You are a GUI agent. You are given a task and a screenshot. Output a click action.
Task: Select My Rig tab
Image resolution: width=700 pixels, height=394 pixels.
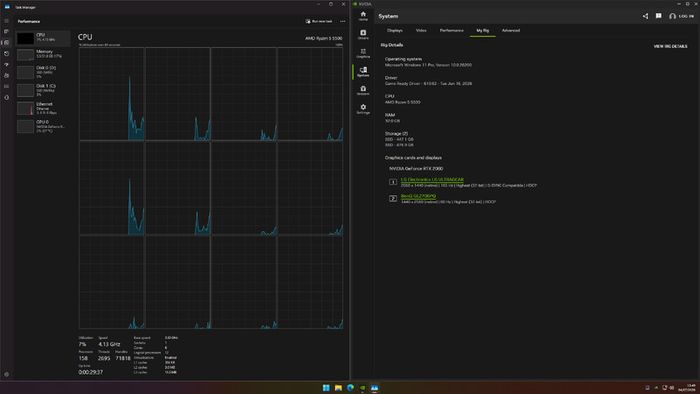[483, 30]
